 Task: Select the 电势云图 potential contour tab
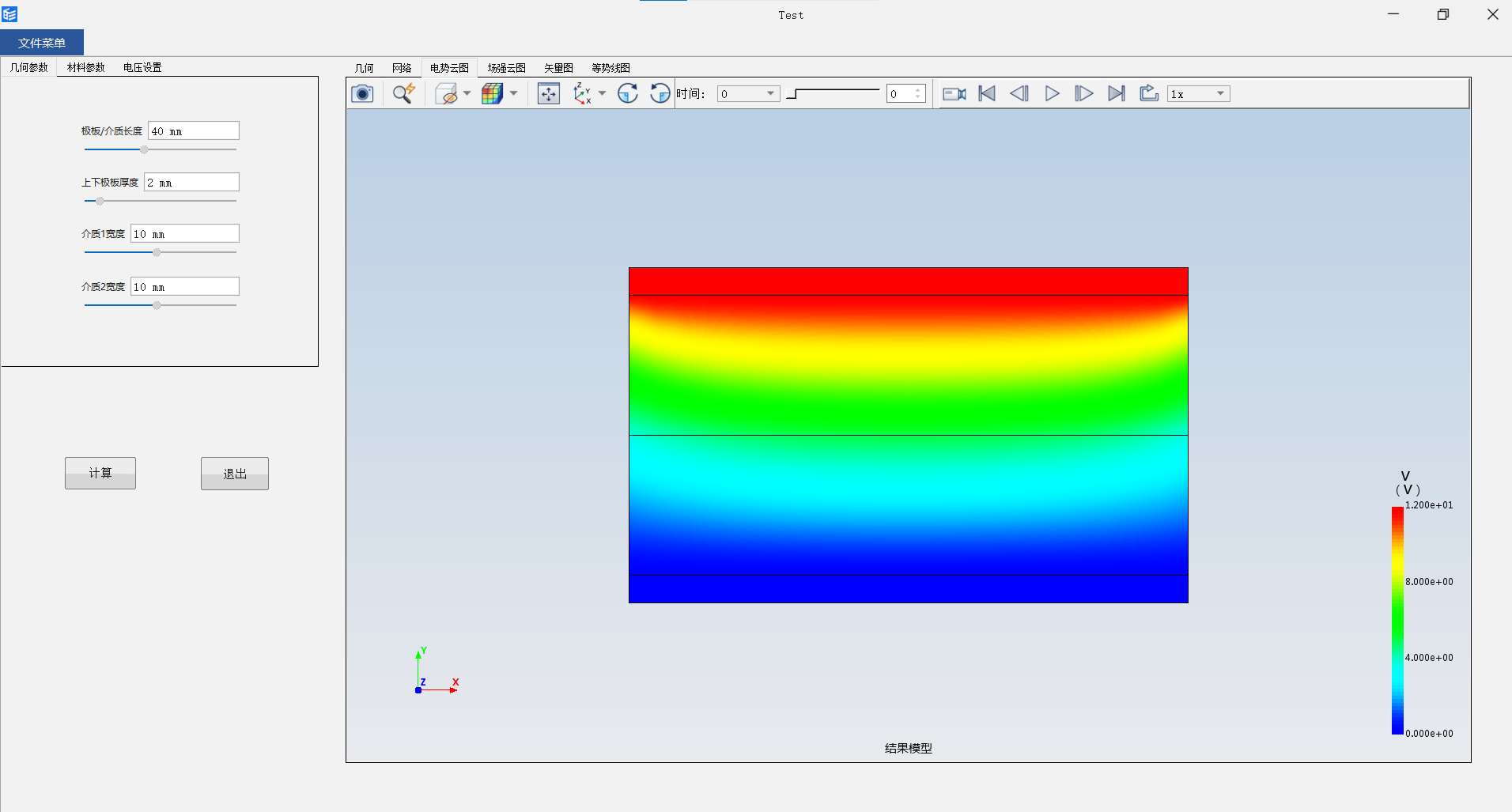(449, 68)
